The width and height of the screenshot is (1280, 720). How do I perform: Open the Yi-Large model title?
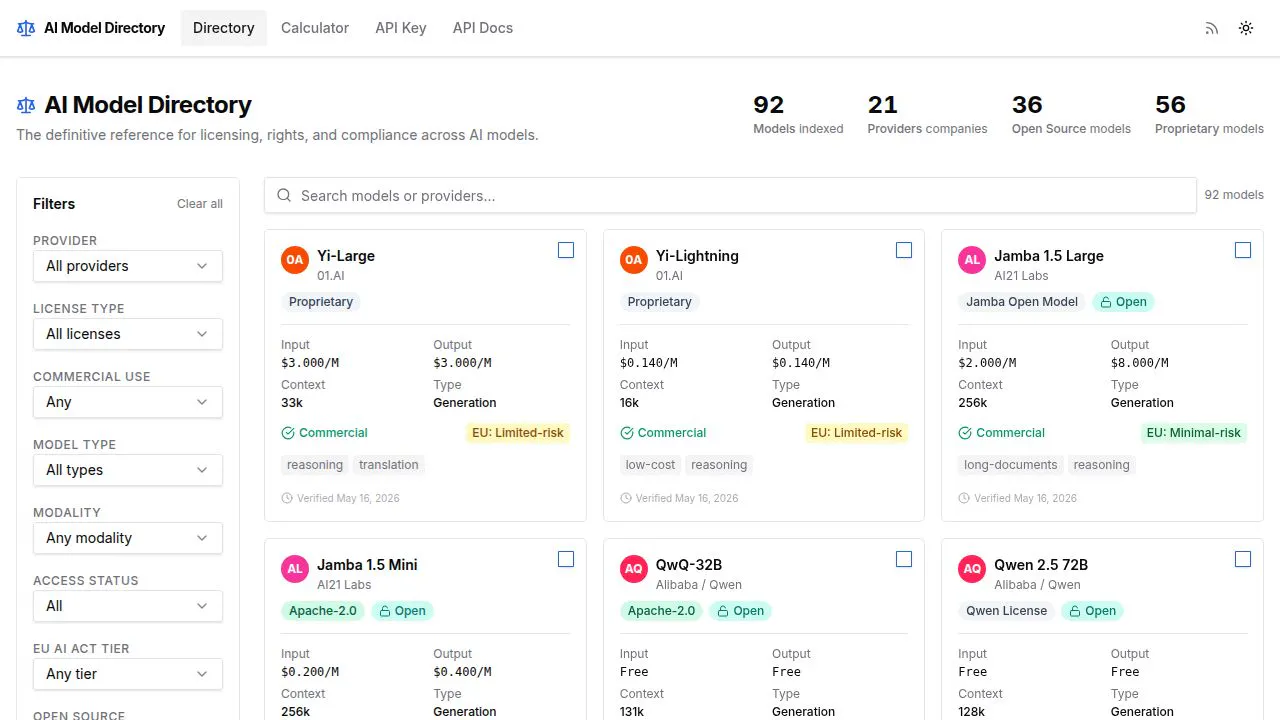[346, 256]
